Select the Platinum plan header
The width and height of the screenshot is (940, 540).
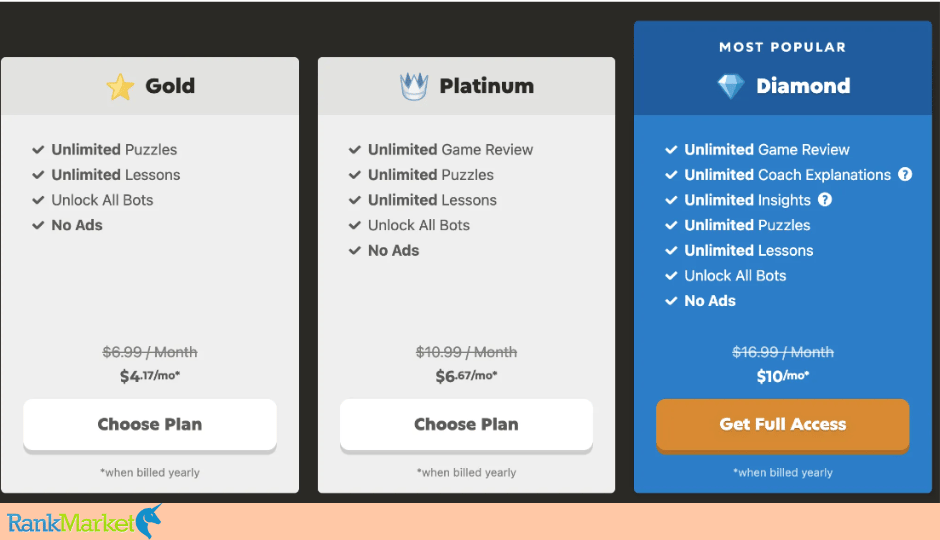tap(466, 86)
